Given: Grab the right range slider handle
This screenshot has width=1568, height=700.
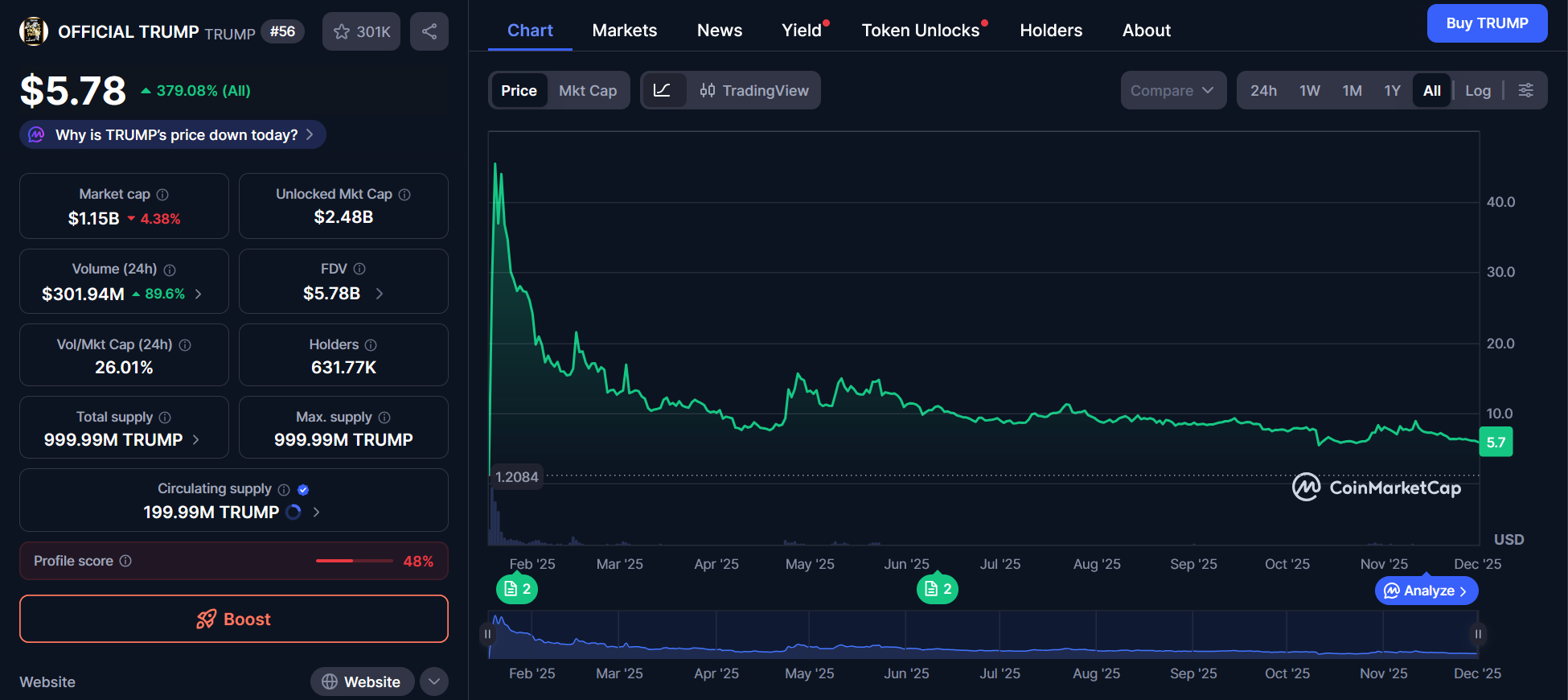Looking at the screenshot, I should [x=1478, y=634].
